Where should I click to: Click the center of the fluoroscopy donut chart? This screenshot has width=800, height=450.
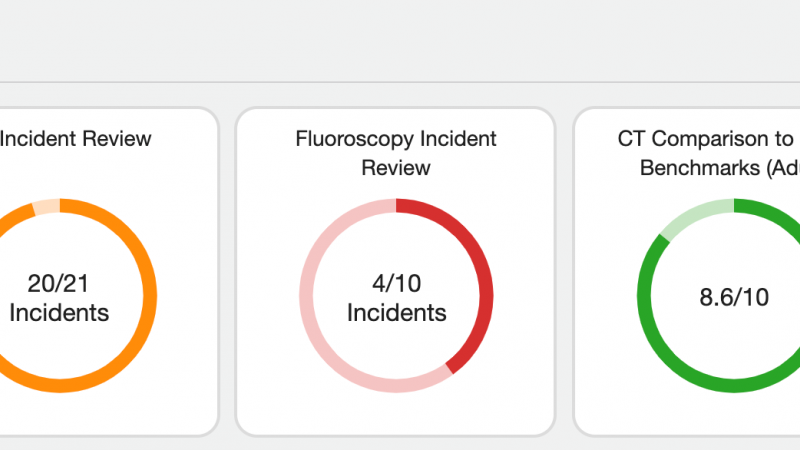coord(396,296)
